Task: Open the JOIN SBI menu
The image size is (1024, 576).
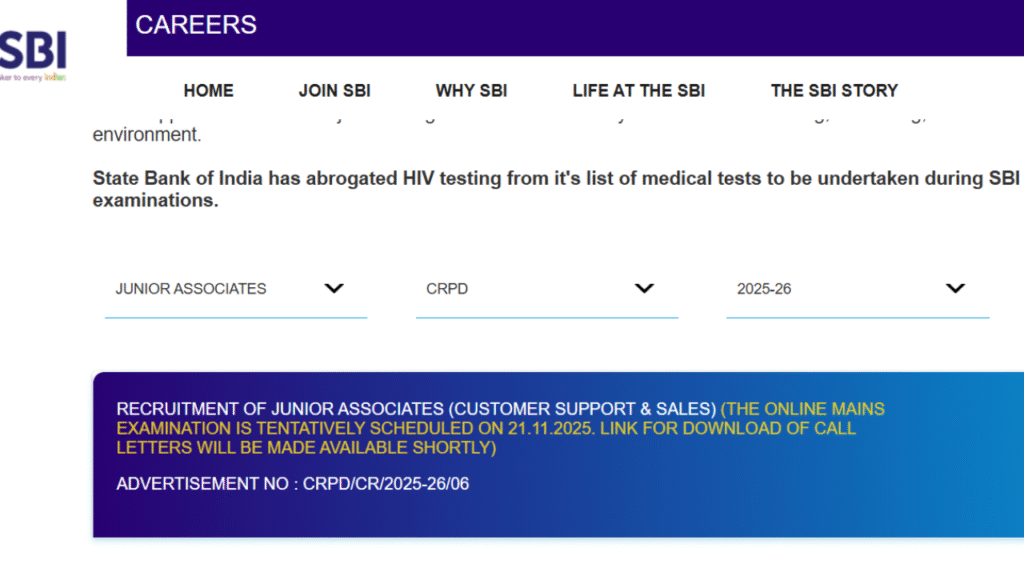Action: (x=334, y=91)
